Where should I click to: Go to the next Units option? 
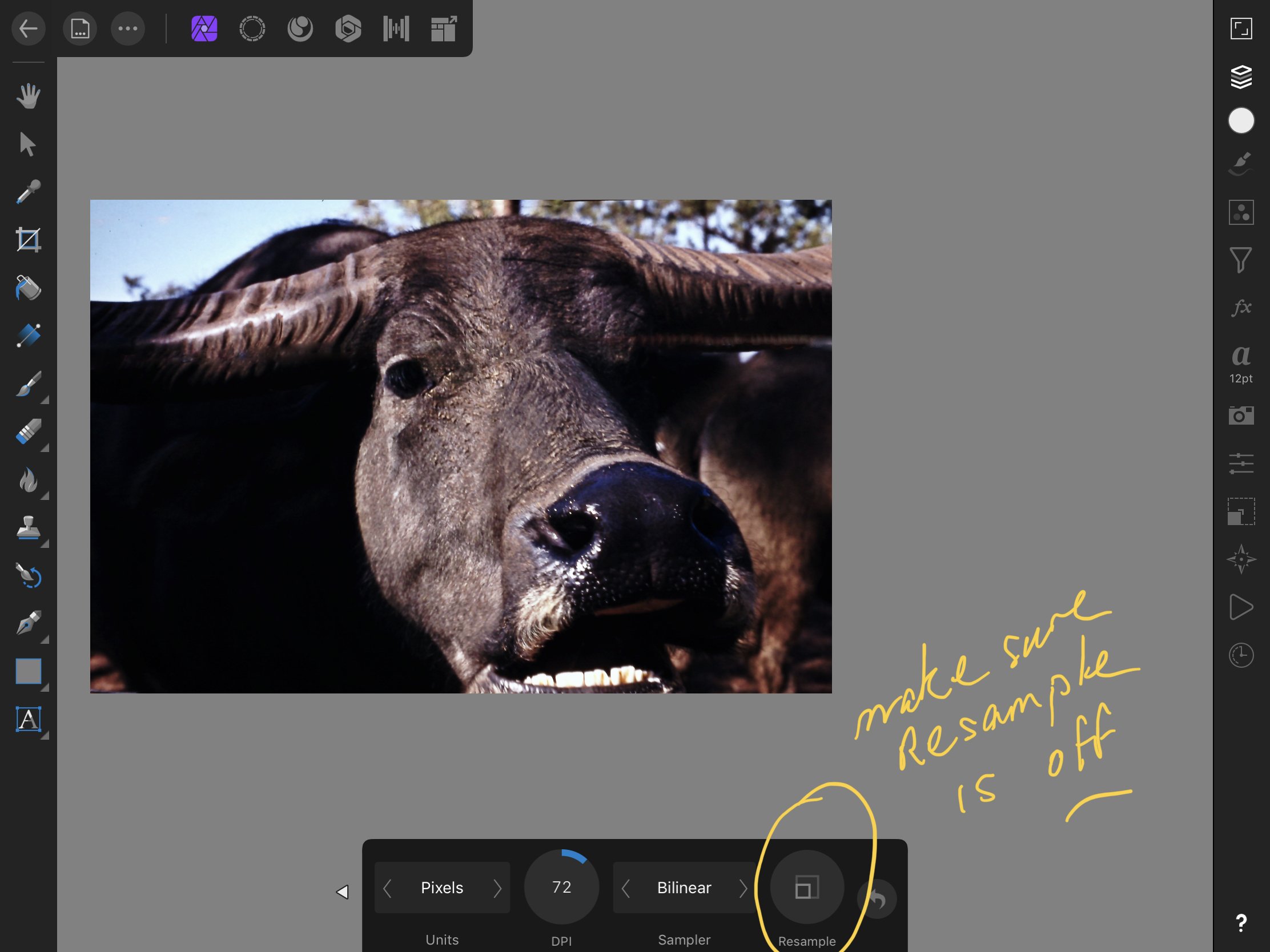[497, 888]
